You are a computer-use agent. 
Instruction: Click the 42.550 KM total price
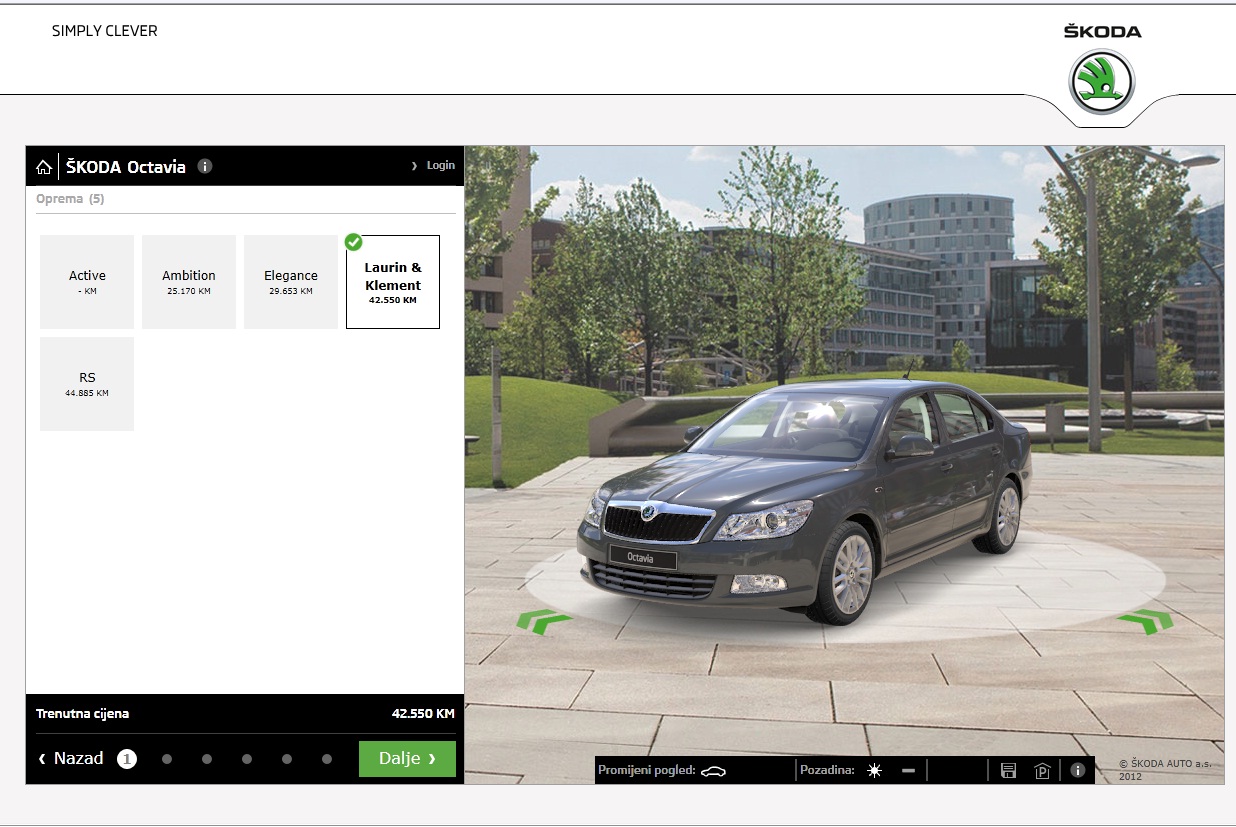pos(423,714)
